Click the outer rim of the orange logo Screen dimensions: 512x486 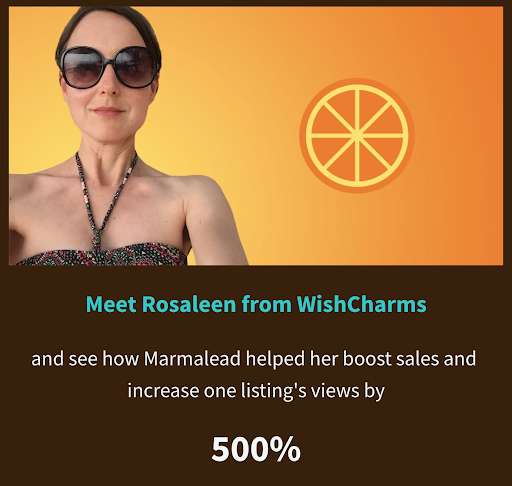point(357,81)
